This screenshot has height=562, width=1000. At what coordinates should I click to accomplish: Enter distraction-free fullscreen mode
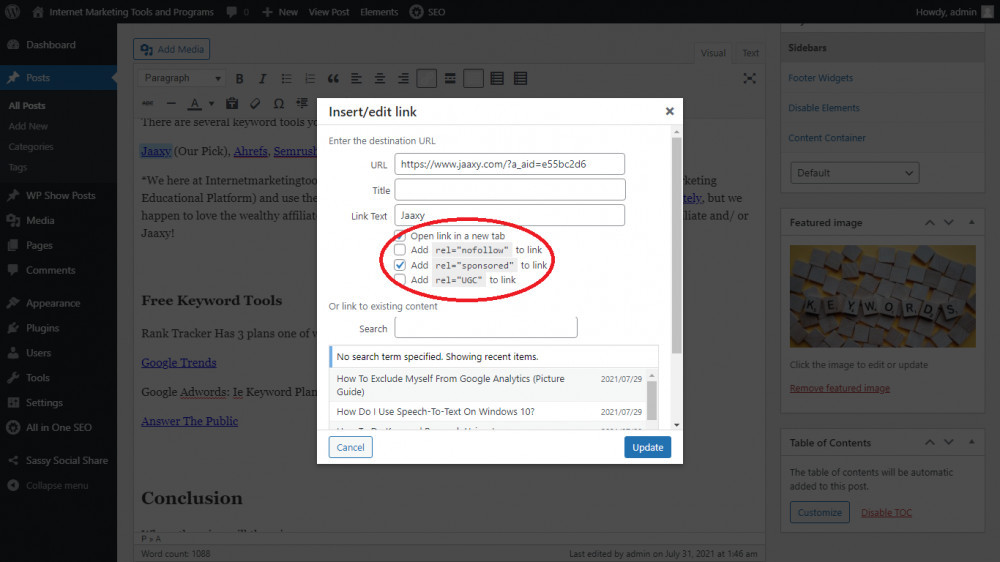coord(749,78)
